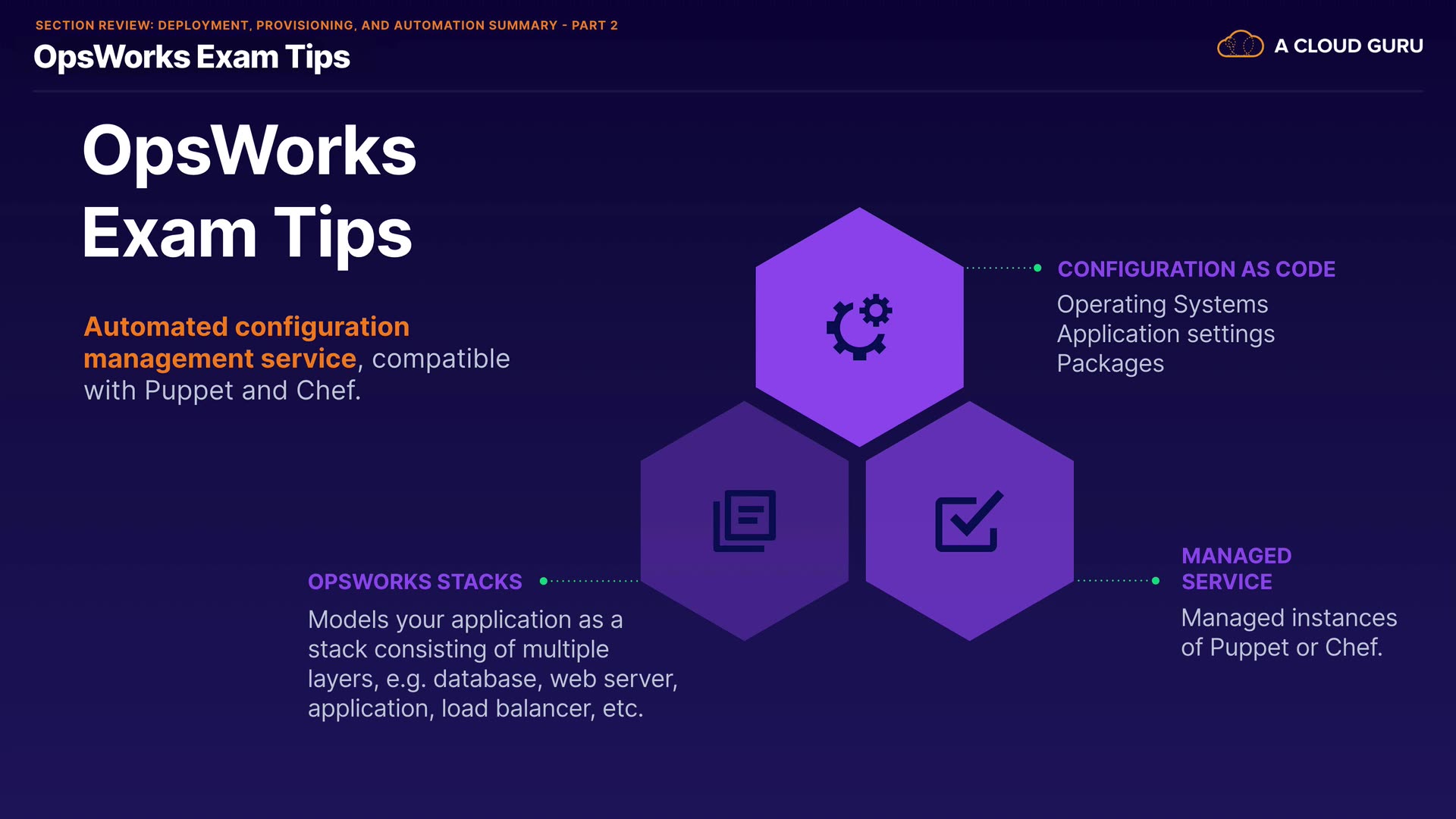This screenshot has height=819, width=1456.
Task: Click the green dot beside Managed Service
Action: coord(1155,581)
